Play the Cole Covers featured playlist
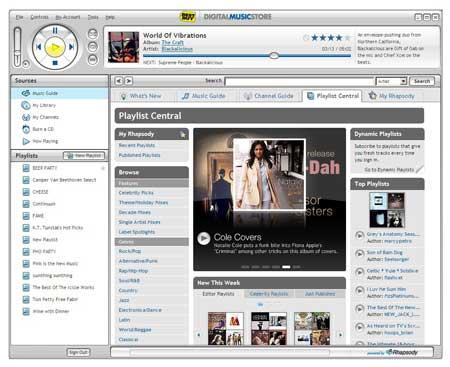This screenshot has width=450, height=367. coord(203,238)
